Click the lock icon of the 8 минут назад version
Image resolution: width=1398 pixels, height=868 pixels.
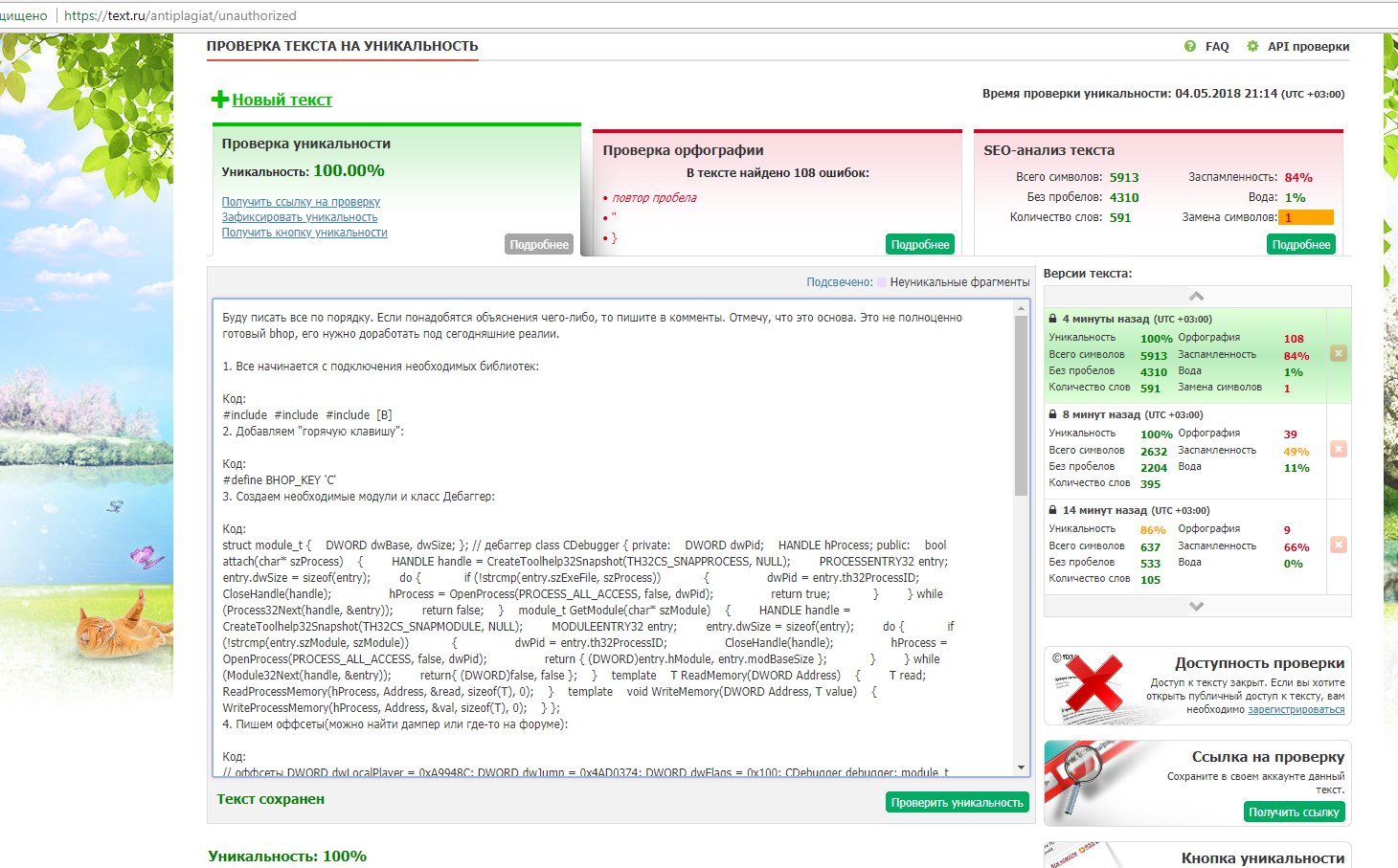tap(1053, 414)
